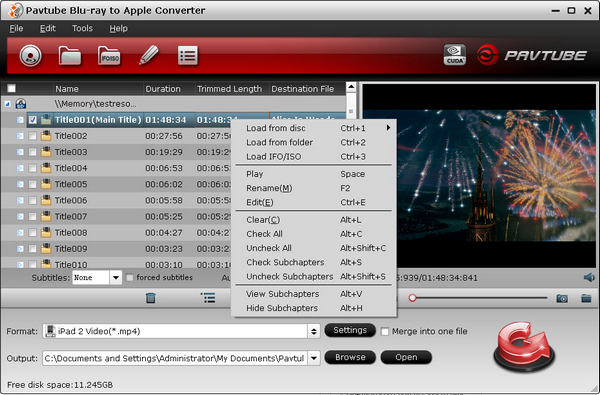Click the CUDA acceleration icon

click(455, 55)
